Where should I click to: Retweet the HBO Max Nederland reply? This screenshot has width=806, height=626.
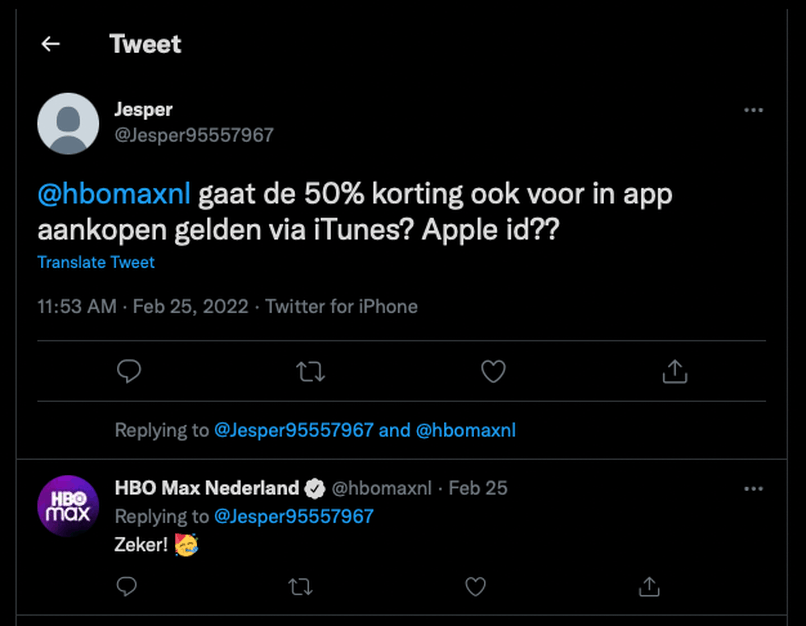300,586
